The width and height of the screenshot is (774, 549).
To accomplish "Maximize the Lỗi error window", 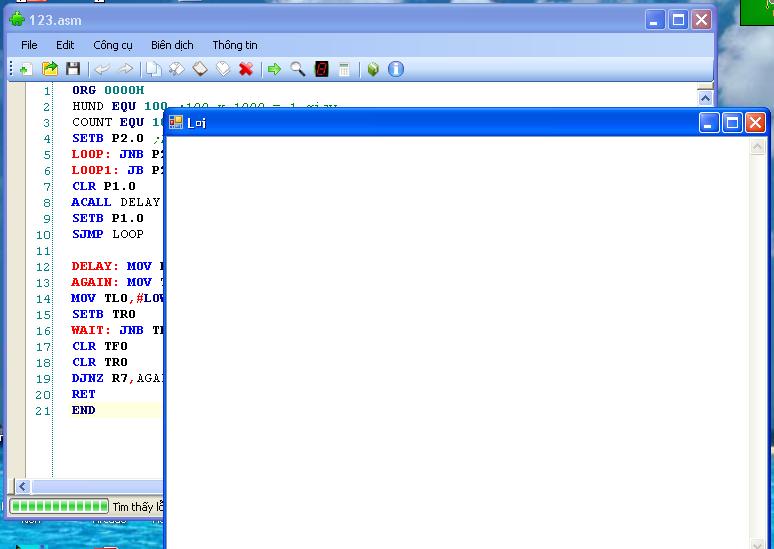I will [732, 123].
